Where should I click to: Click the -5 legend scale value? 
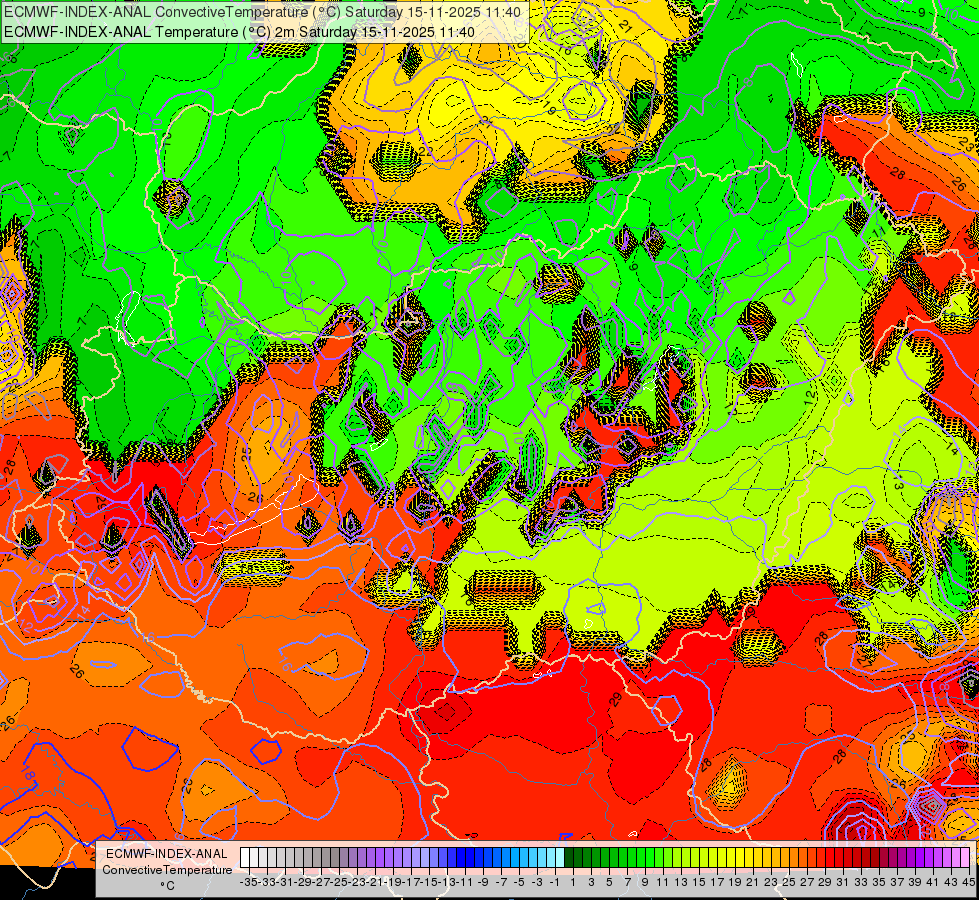click(519, 883)
